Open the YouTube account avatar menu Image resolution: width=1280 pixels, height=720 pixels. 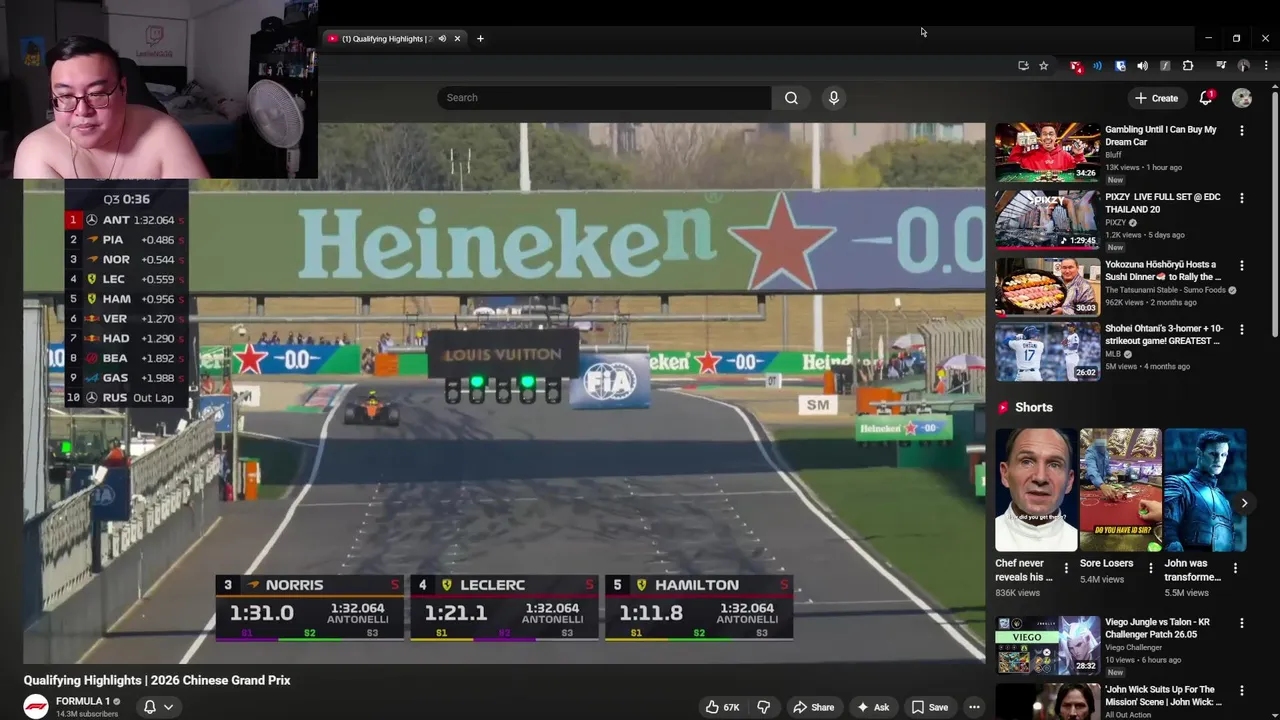click(1242, 98)
